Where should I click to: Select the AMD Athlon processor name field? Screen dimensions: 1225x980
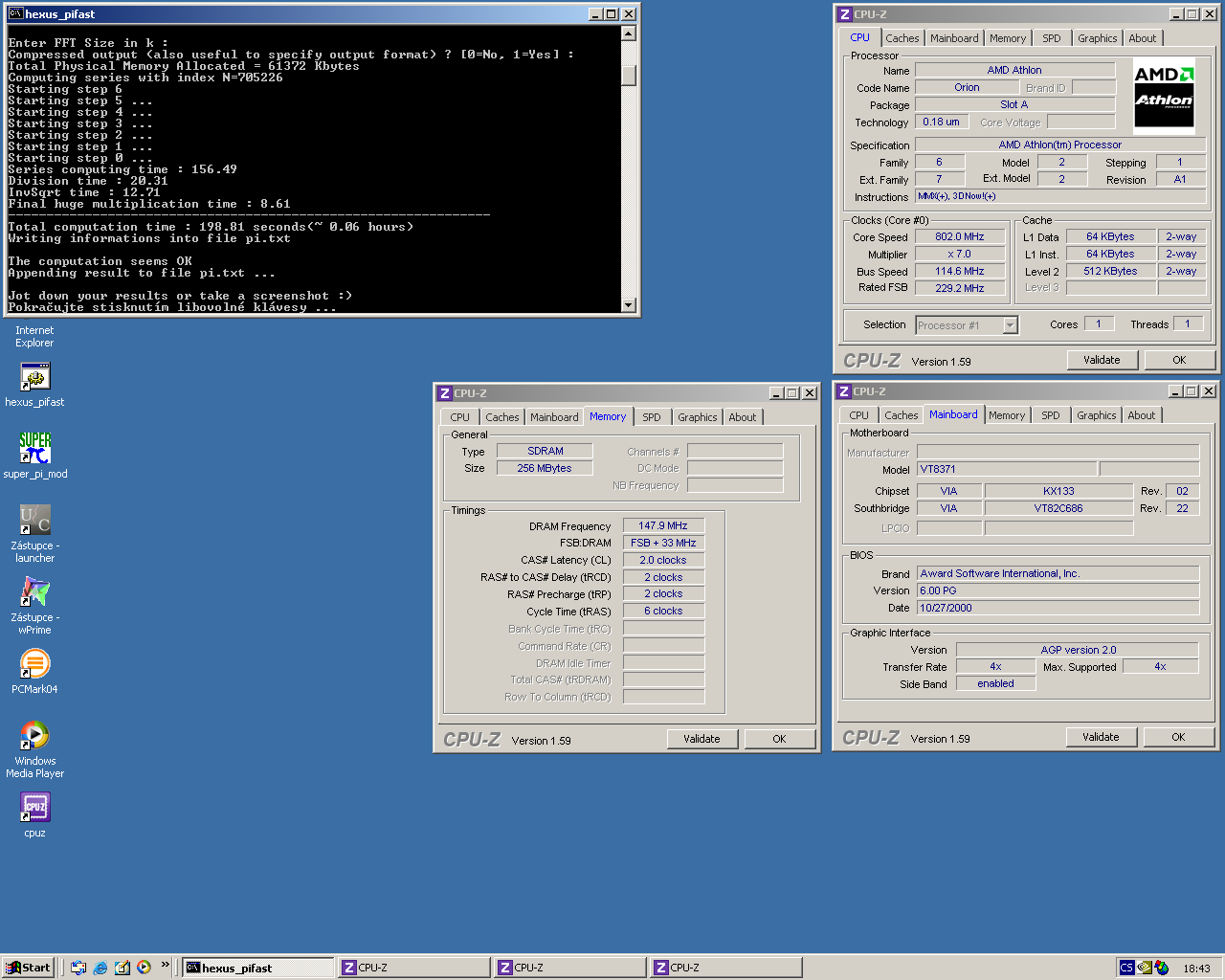[1014, 70]
